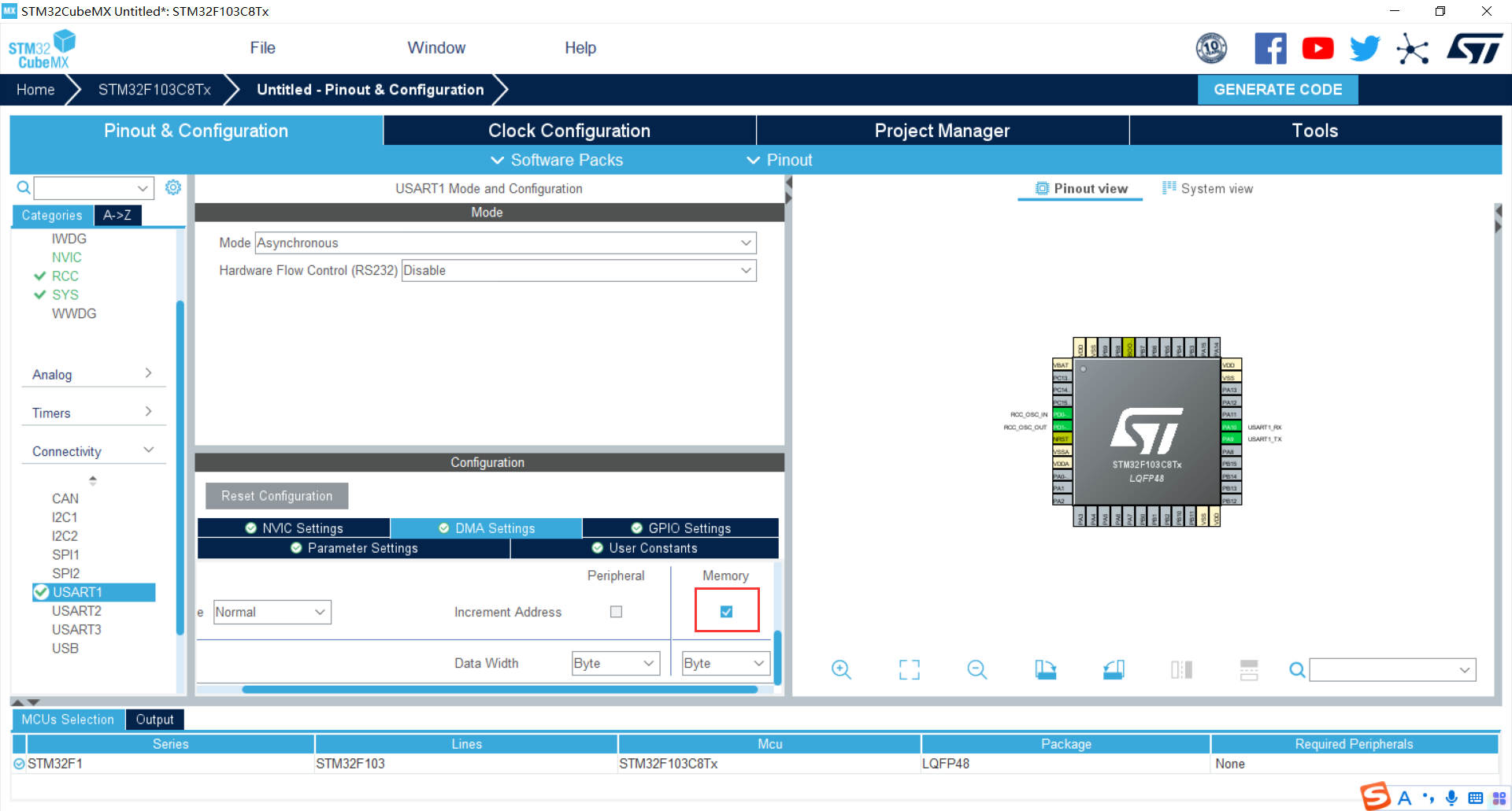Click the ST logo in header

pyautogui.click(x=1474, y=49)
